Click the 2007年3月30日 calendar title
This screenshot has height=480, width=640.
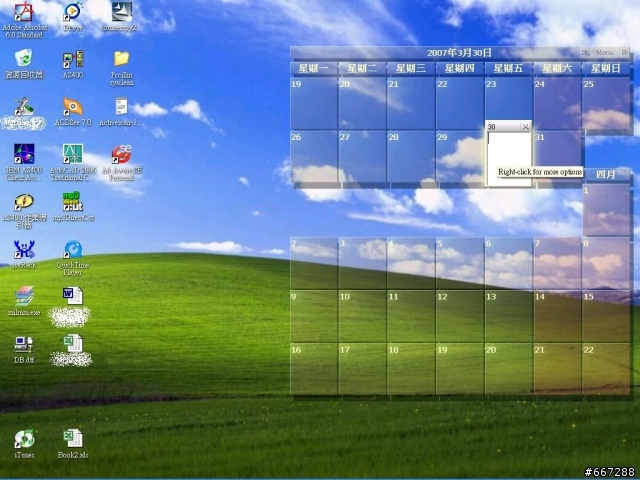[459, 53]
